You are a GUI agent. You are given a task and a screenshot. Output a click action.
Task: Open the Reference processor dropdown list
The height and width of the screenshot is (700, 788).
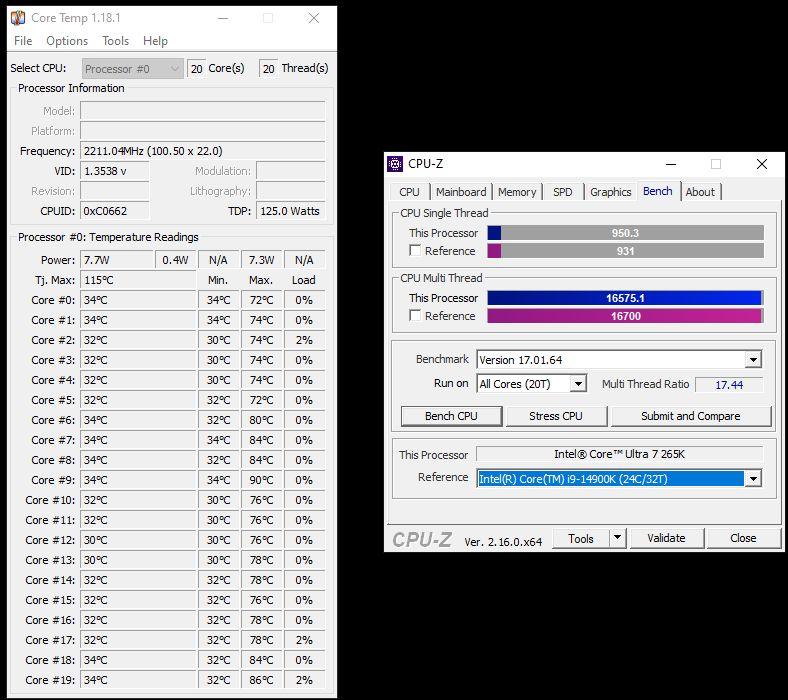[752, 479]
